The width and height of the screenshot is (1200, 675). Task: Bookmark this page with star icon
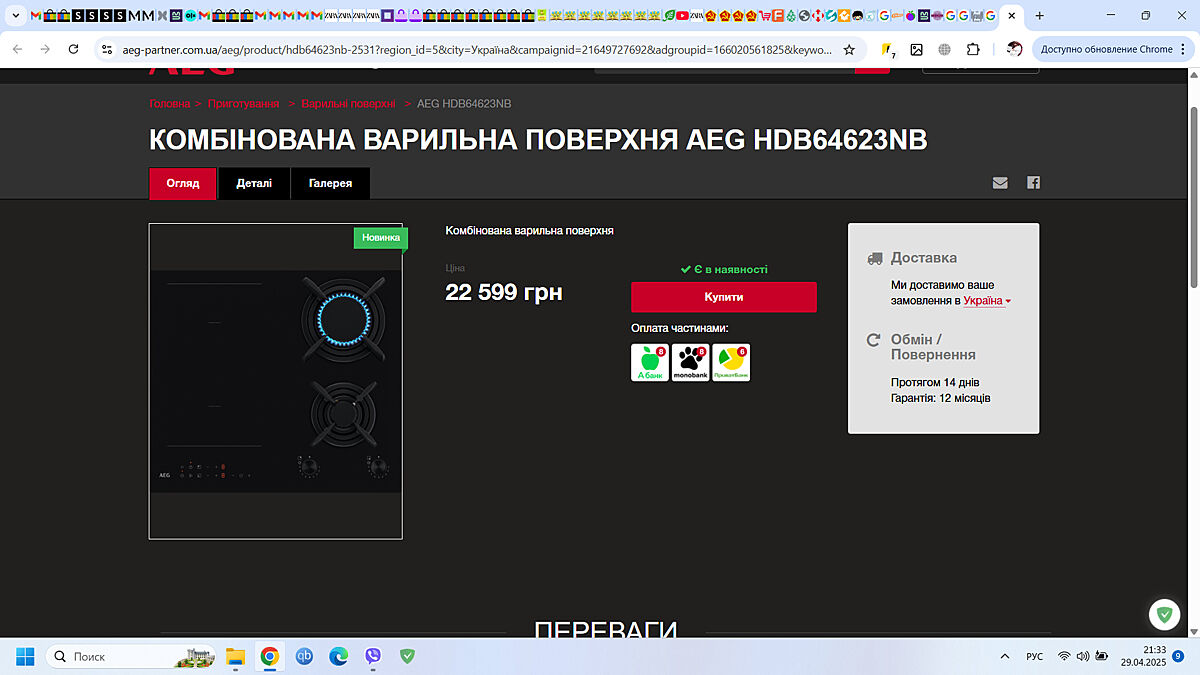pyautogui.click(x=849, y=49)
